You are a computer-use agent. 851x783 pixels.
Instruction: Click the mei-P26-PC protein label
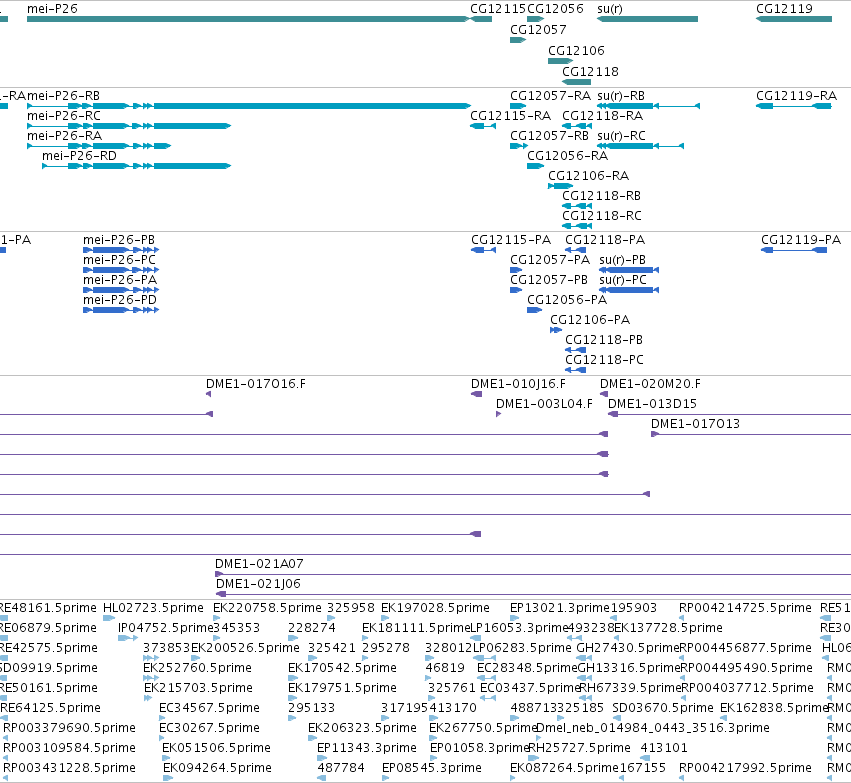click(119, 260)
